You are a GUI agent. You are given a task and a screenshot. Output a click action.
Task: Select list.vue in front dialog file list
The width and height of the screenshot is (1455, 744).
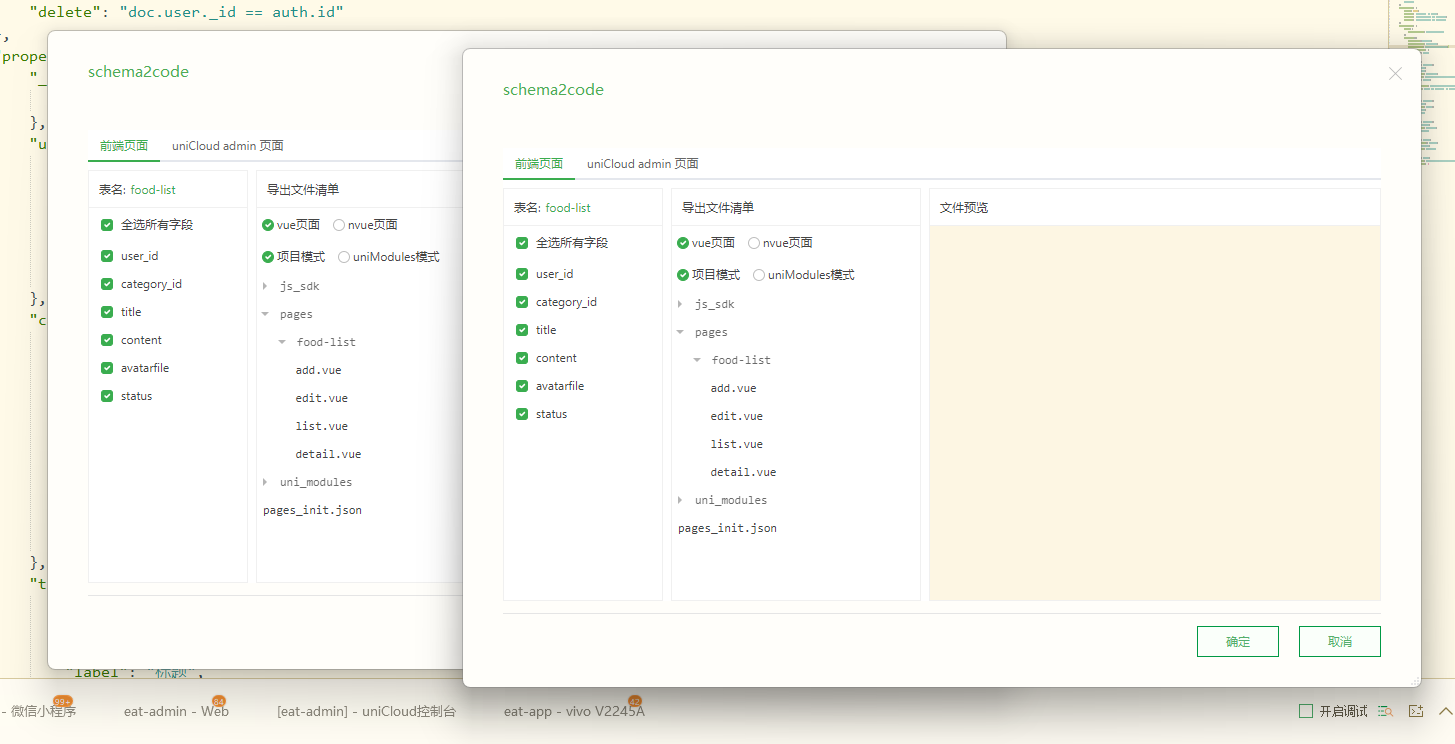point(736,444)
